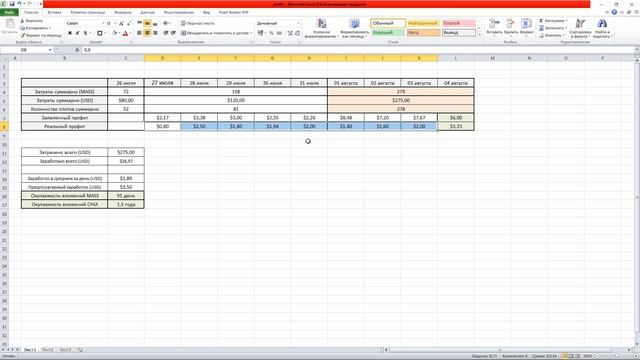The image size is (640, 360).
Task: Click the formula bar showing 0,8
Action: pyautogui.click(x=357, y=50)
